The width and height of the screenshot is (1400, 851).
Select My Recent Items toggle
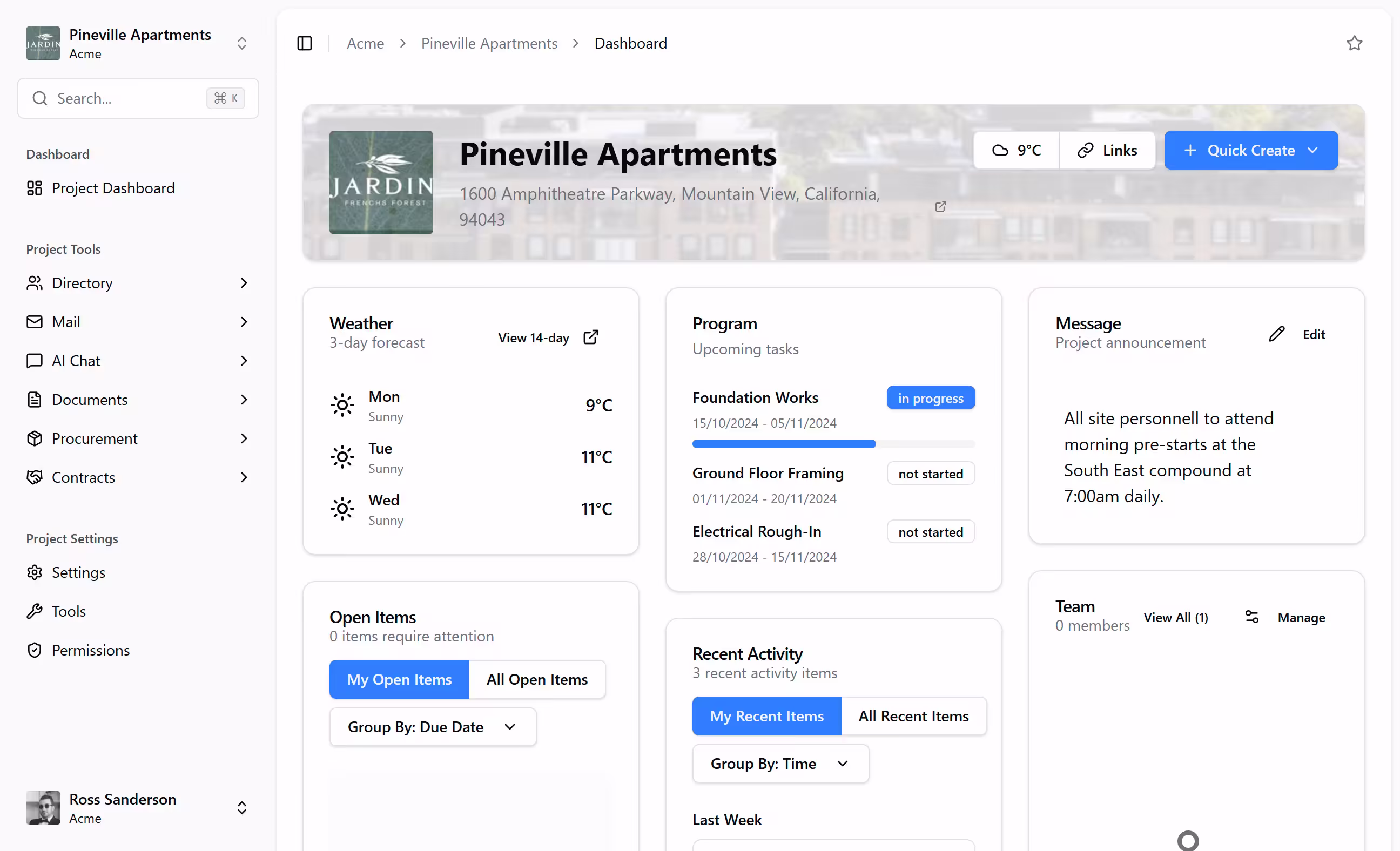(x=766, y=716)
